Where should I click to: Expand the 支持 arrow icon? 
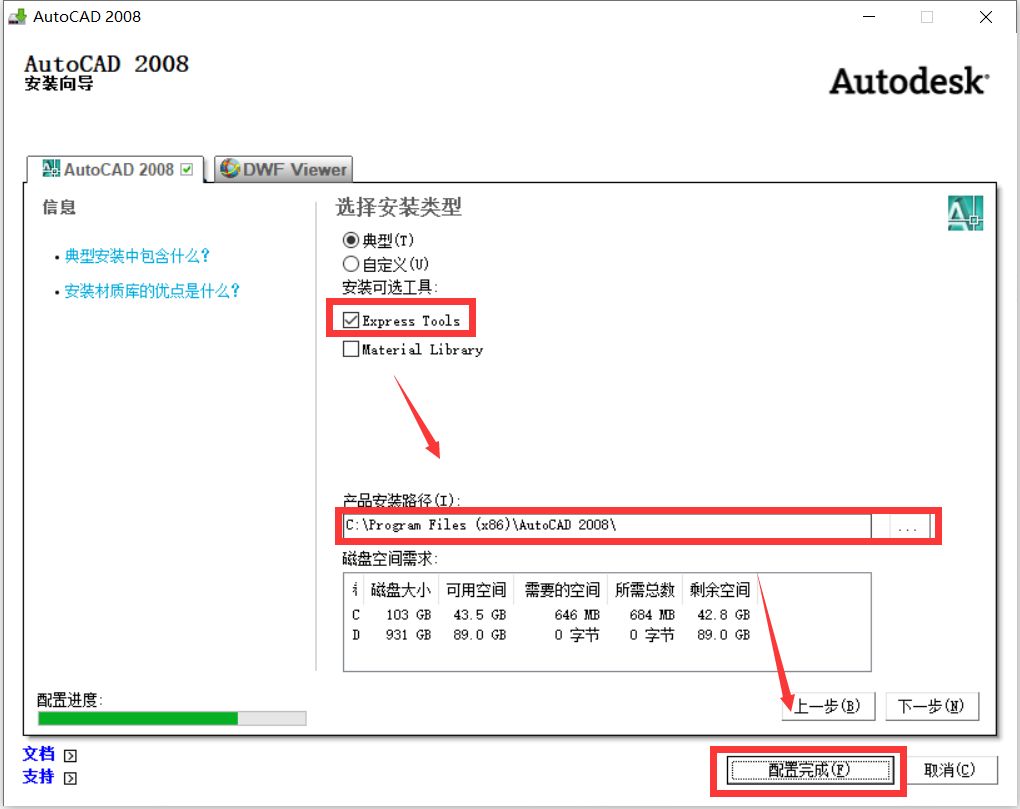[70, 778]
